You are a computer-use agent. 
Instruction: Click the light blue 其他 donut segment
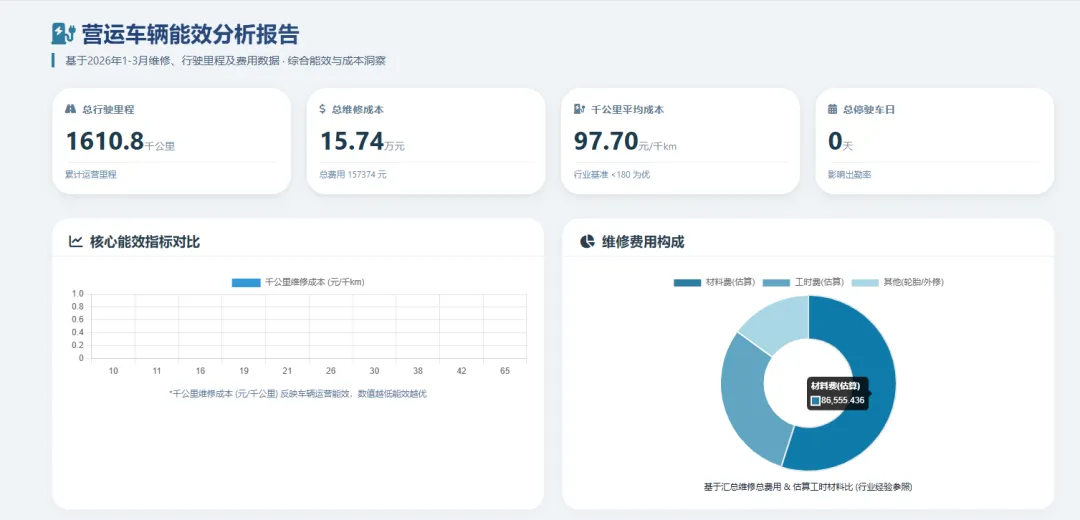click(778, 320)
